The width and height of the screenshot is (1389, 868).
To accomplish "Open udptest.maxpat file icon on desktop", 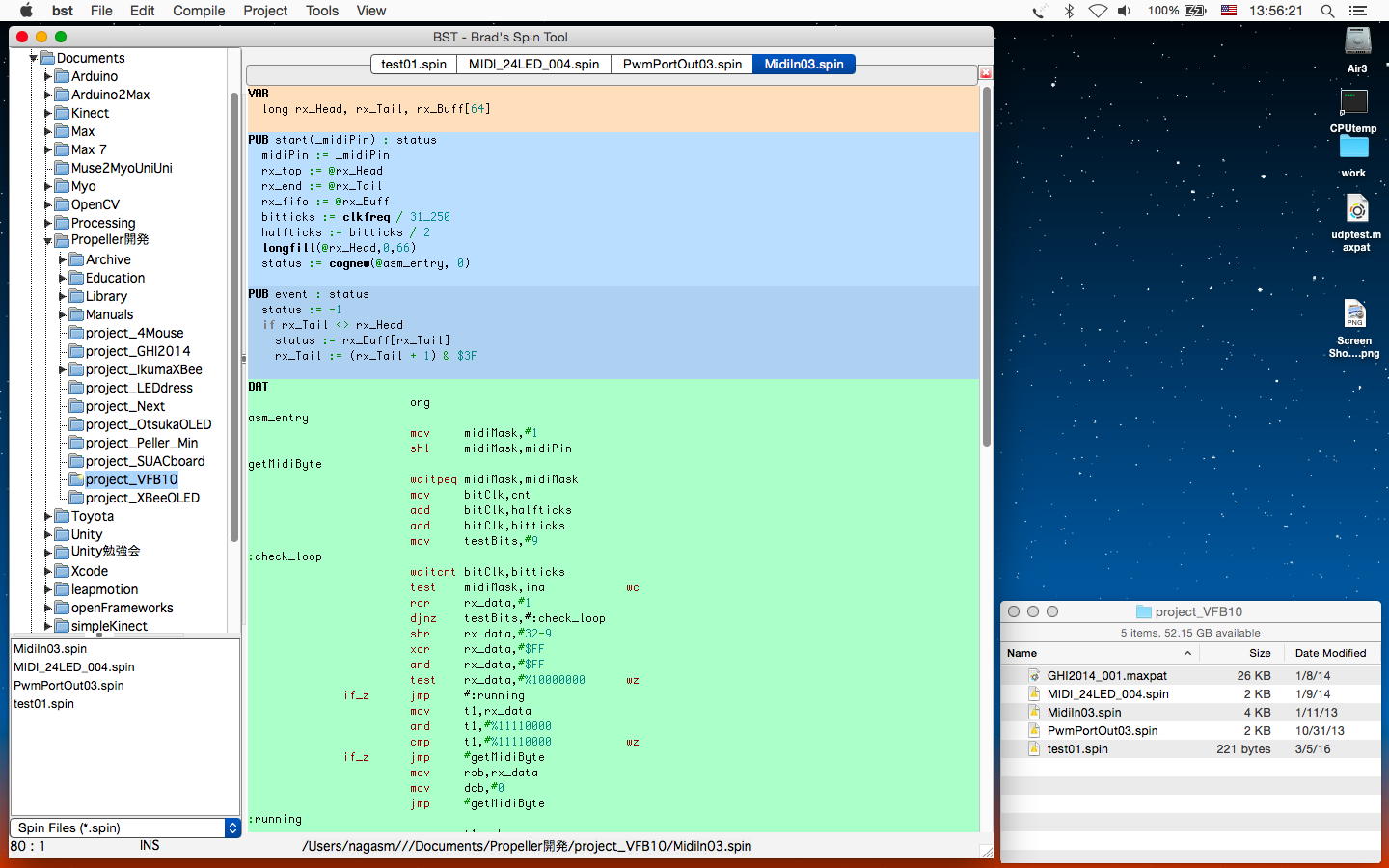I will 1356,209.
